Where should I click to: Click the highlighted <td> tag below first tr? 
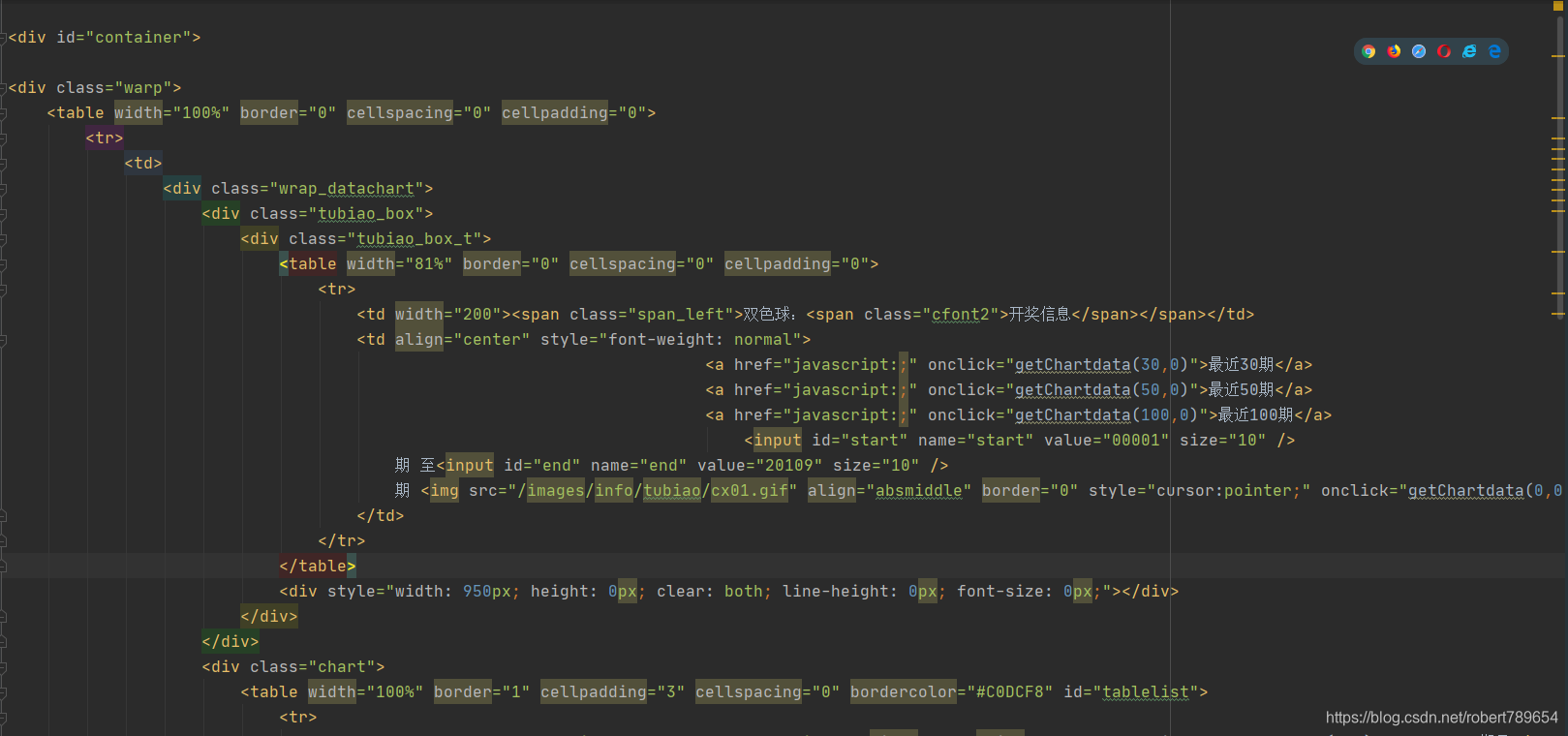143,164
